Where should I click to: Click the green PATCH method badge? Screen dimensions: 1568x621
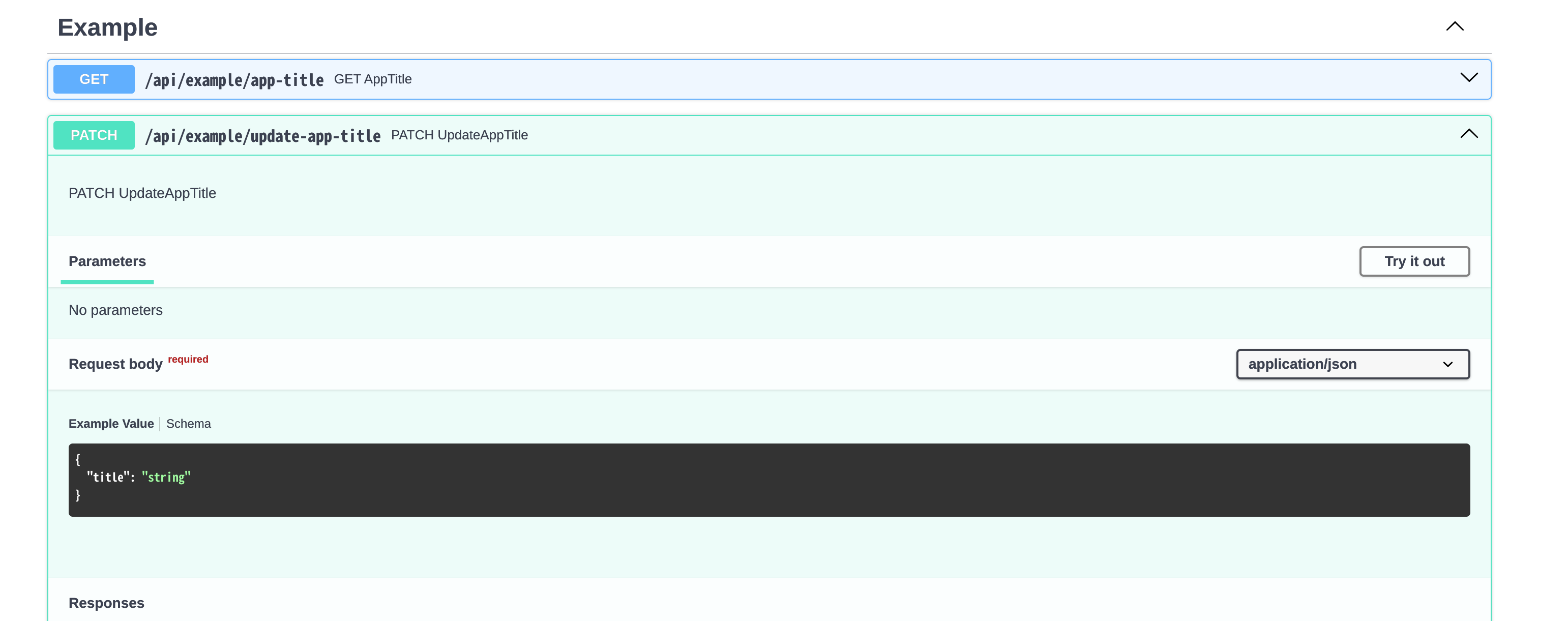pyautogui.click(x=94, y=135)
